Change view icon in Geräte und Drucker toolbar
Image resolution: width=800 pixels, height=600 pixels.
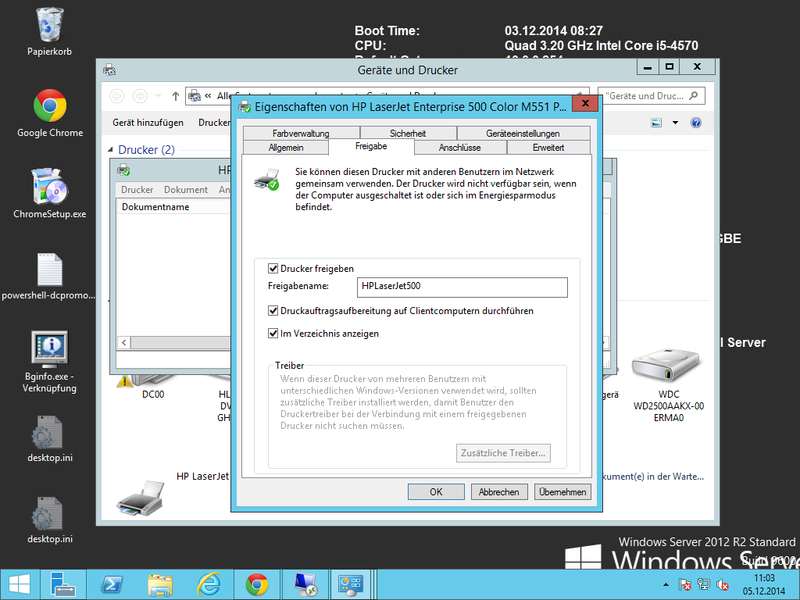coord(656,123)
